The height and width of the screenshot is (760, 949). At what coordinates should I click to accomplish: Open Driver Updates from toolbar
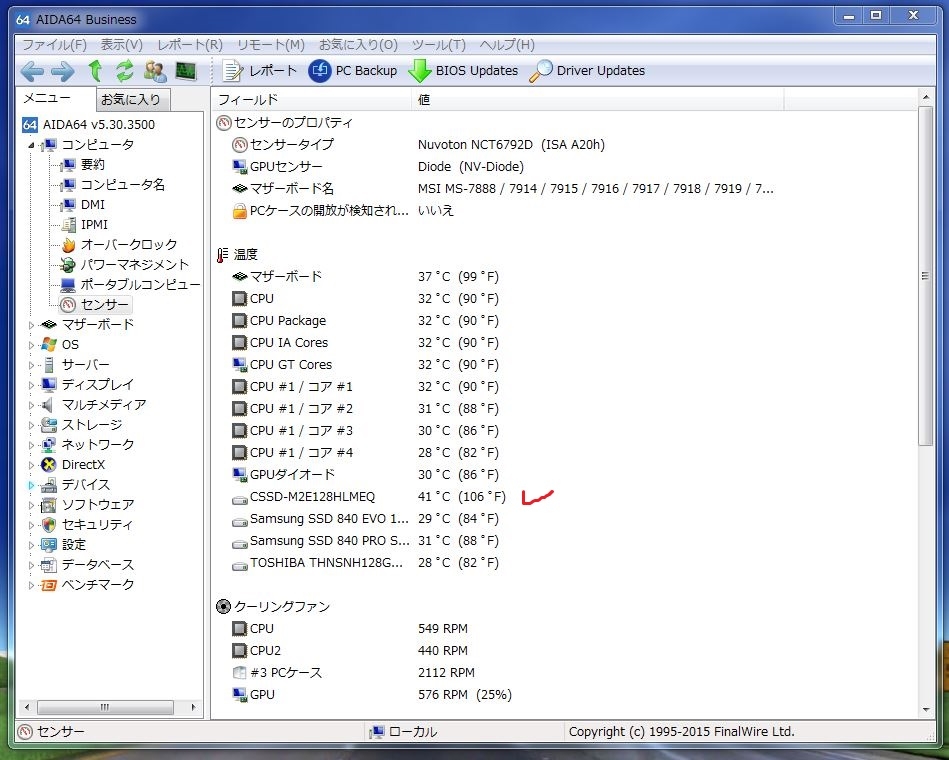tap(587, 71)
